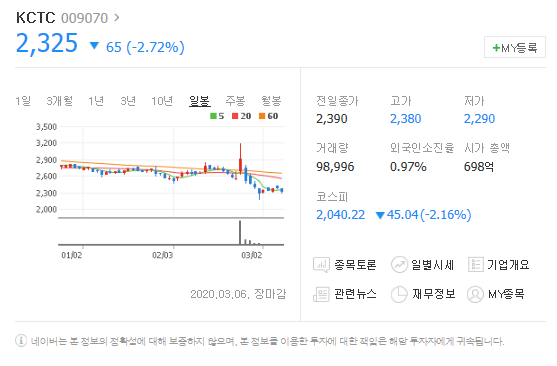
Task: Click the 3,500 price axis label
Action: pos(47,127)
